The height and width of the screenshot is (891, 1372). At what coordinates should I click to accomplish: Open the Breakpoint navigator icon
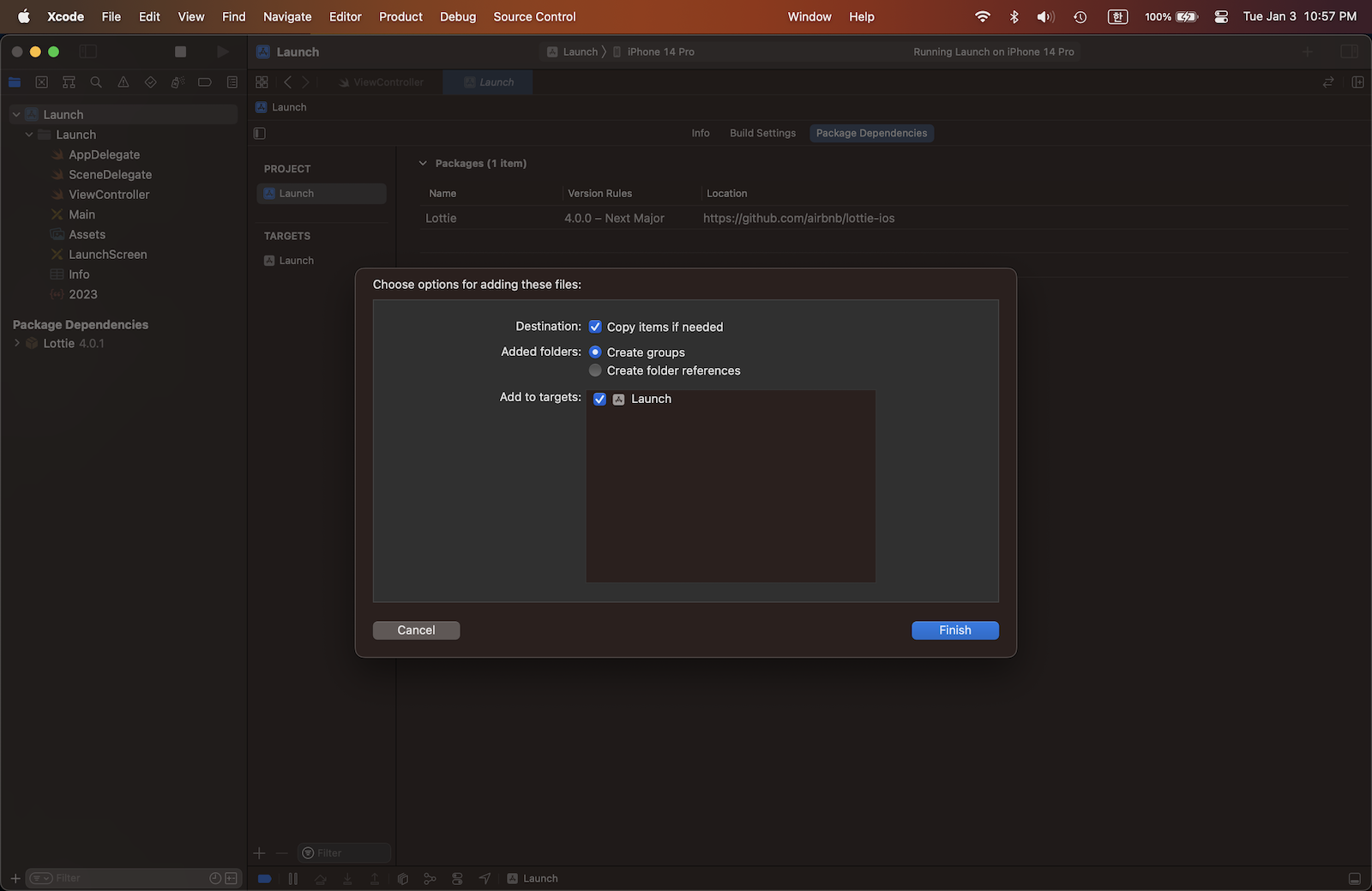click(205, 81)
